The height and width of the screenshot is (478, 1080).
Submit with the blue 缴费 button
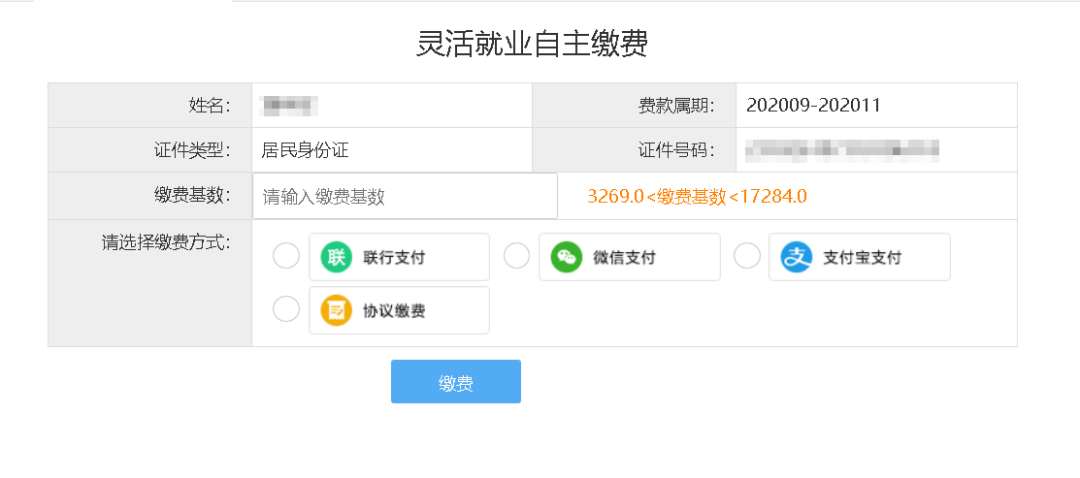pos(456,382)
